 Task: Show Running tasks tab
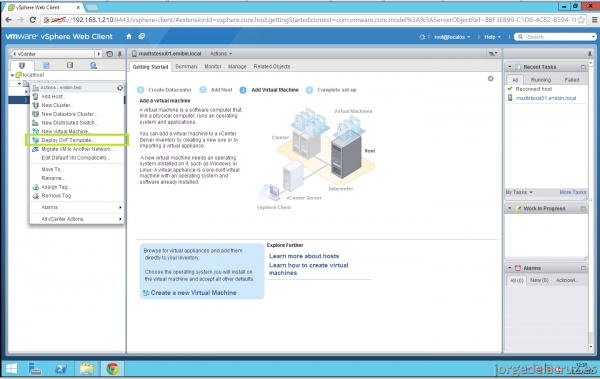click(x=541, y=80)
